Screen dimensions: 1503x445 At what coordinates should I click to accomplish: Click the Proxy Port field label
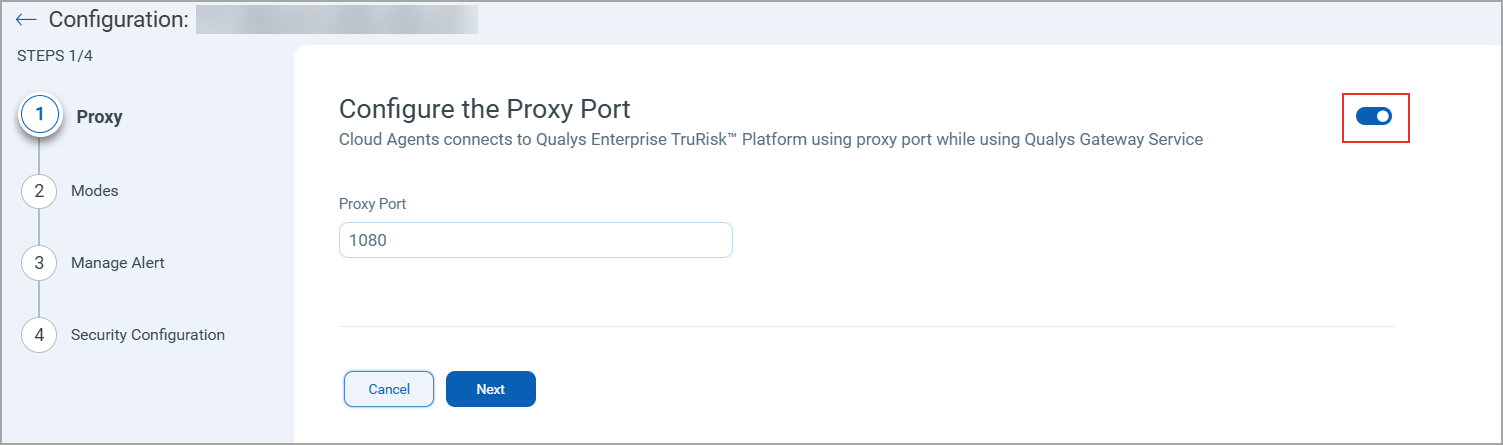point(373,203)
